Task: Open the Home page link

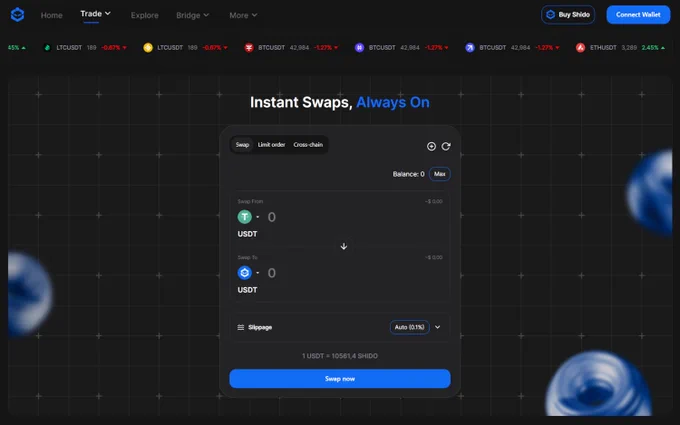Action: click(x=52, y=15)
